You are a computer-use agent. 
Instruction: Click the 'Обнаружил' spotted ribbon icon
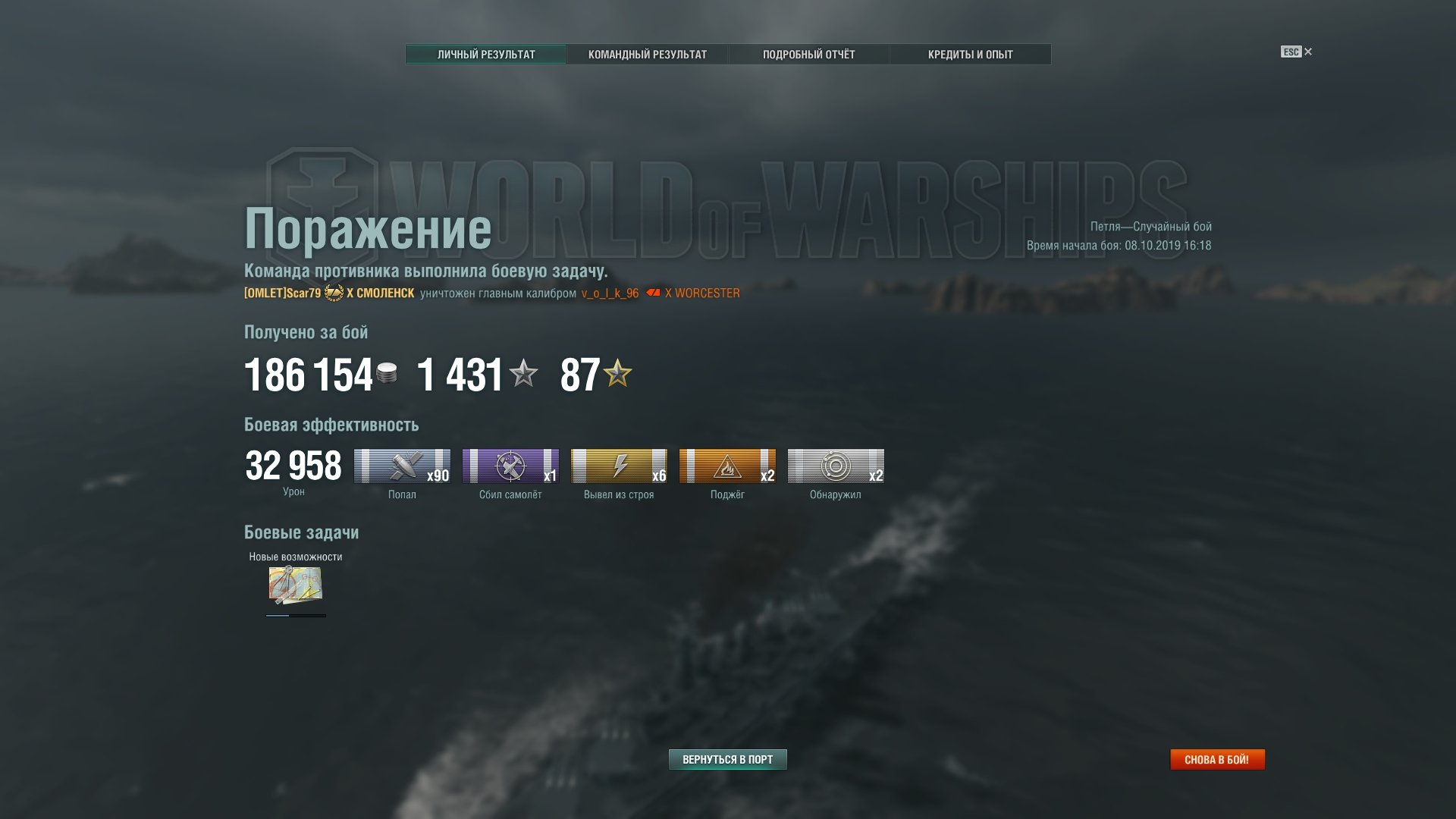[836, 466]
